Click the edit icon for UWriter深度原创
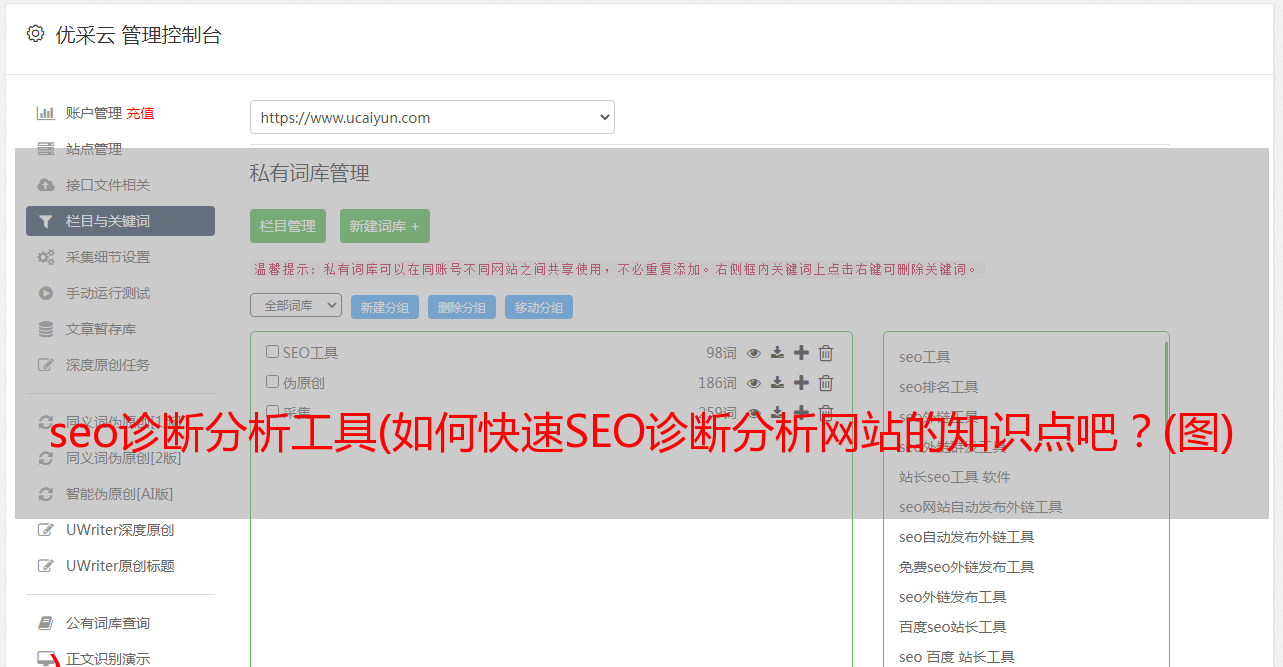The image size is (1283, 667). (x=45, y=530)
